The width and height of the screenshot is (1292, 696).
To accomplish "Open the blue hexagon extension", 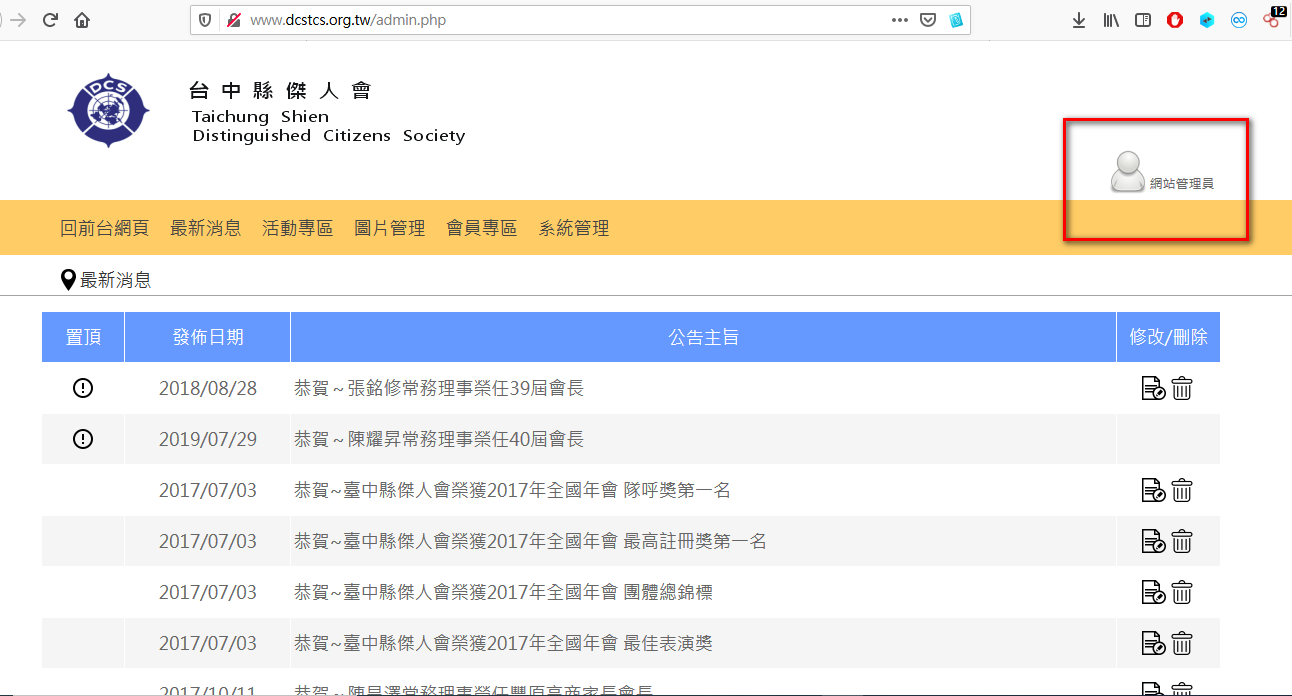I will point(1207,20).
